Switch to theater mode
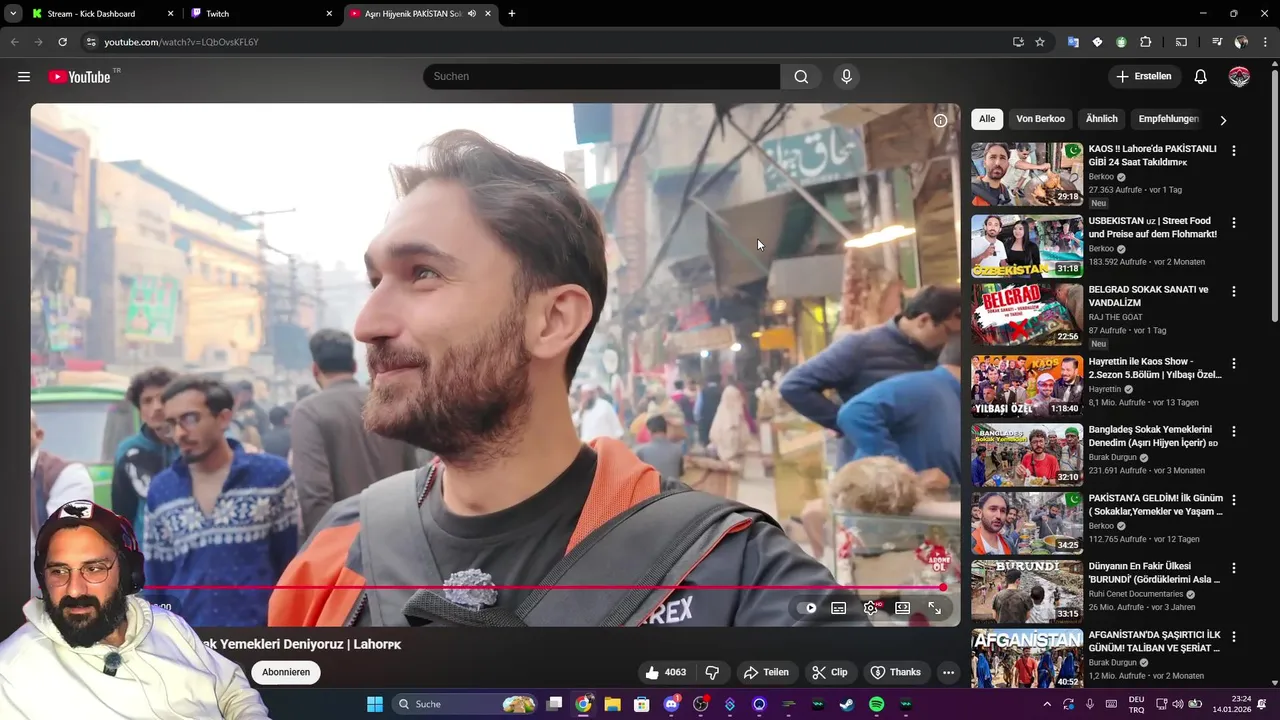 (903, 608)
